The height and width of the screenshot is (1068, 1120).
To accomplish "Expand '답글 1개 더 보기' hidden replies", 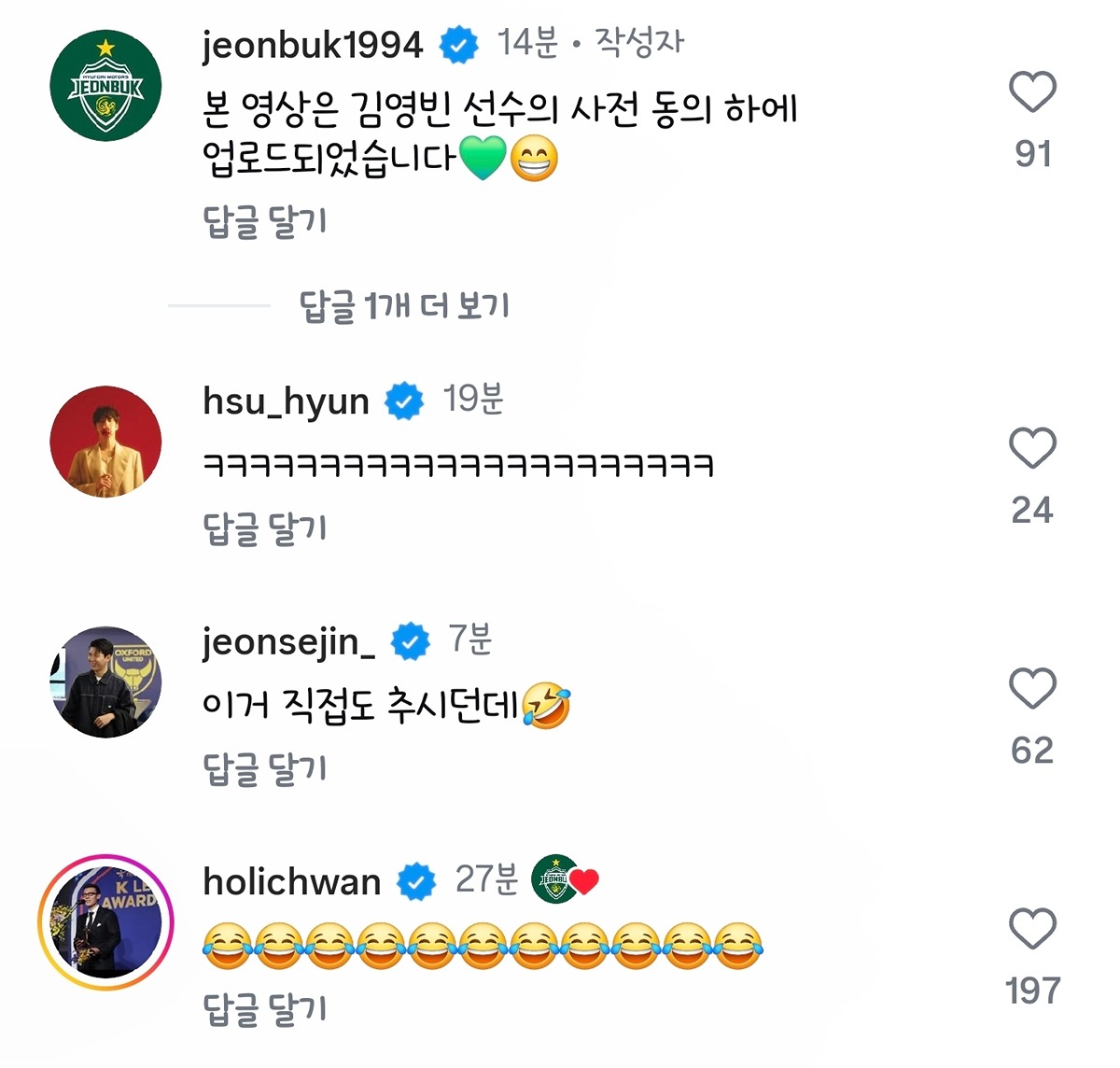I will coord(403,306).
